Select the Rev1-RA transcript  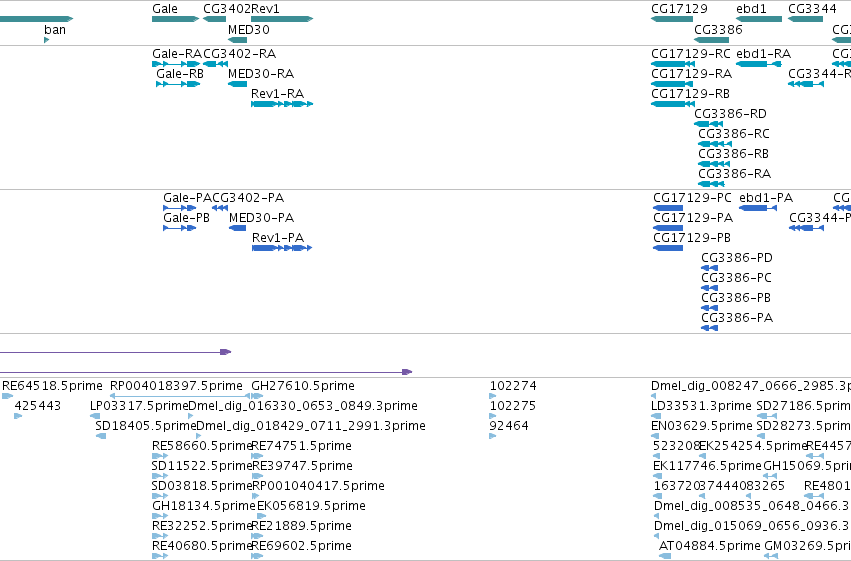[282, 104]
